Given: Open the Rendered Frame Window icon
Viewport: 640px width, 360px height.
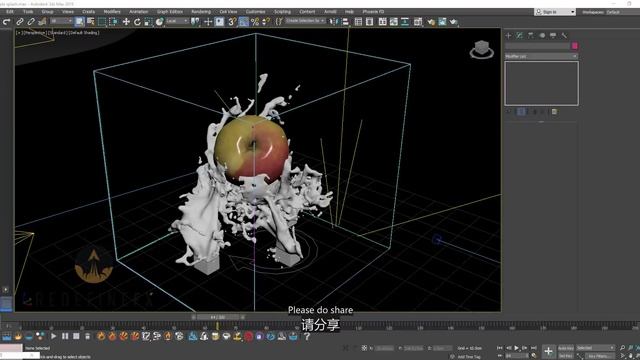Looking at the screenshot, I should click(x=442, y=22).
